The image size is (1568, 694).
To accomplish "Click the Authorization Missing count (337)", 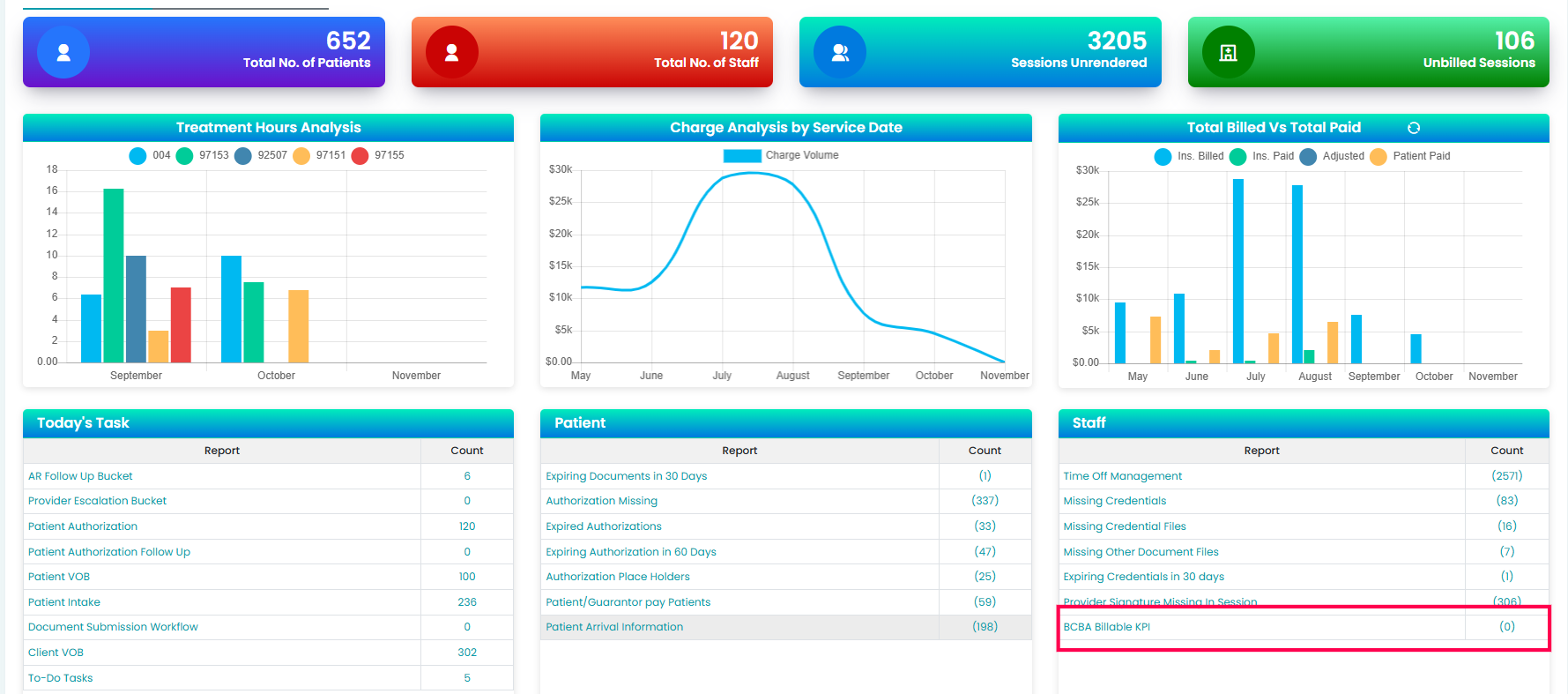I will (x=985, y=501).
